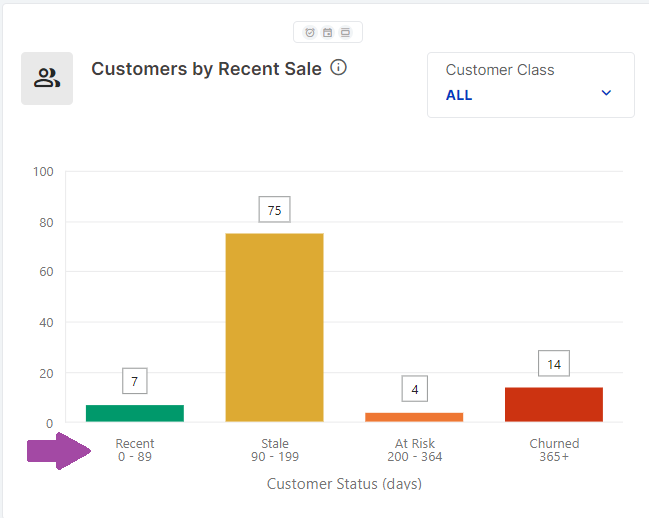
Task: Click the customers group icon tile
Action: [47, 79]
